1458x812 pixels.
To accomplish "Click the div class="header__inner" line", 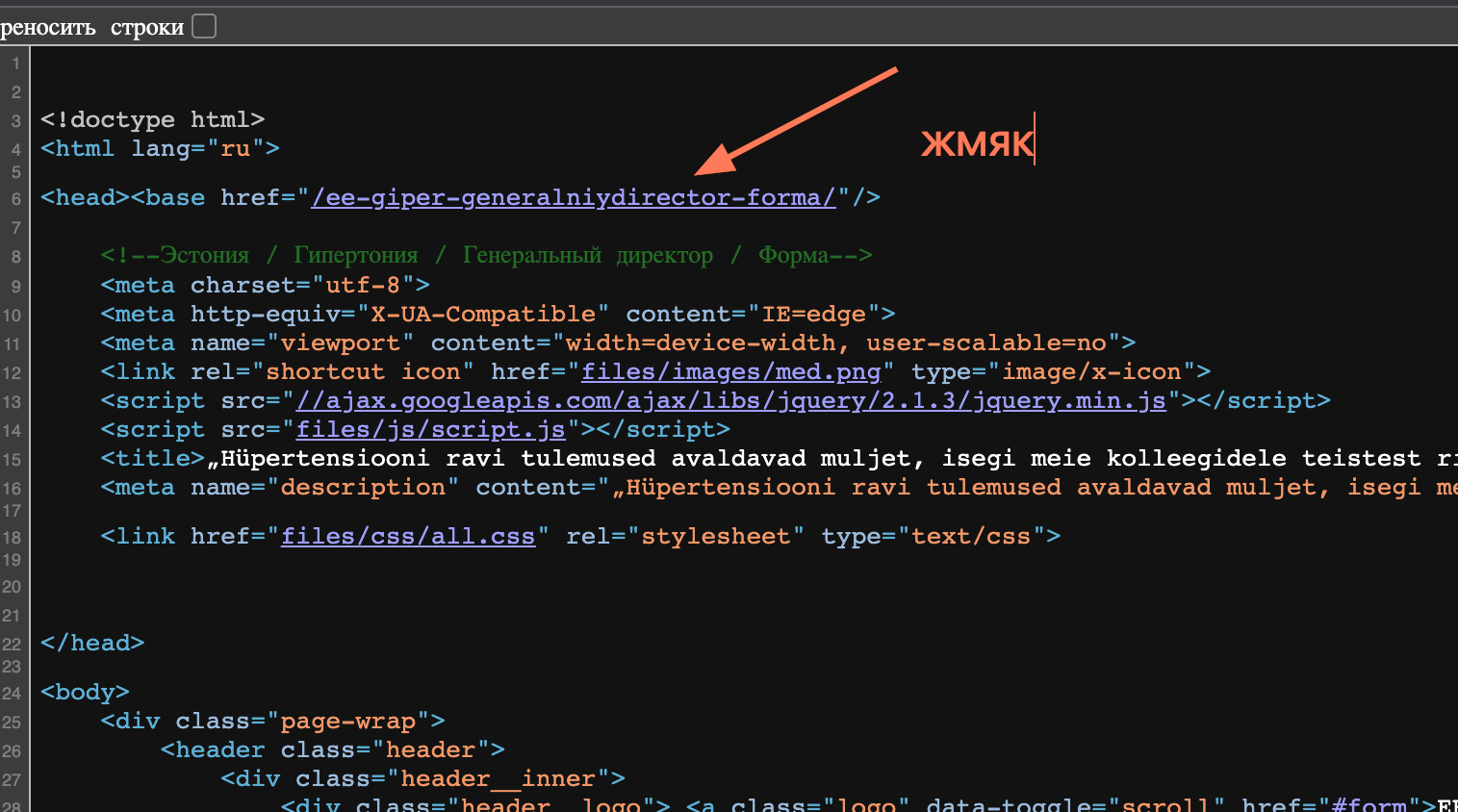I will coord(423,778).
